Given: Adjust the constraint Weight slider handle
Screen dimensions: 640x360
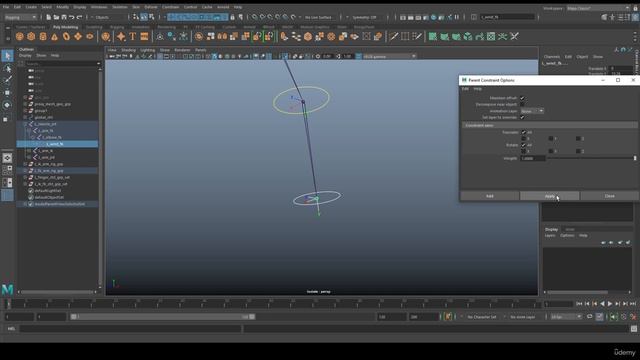Looking at the screenshot, I should point(635,158).
